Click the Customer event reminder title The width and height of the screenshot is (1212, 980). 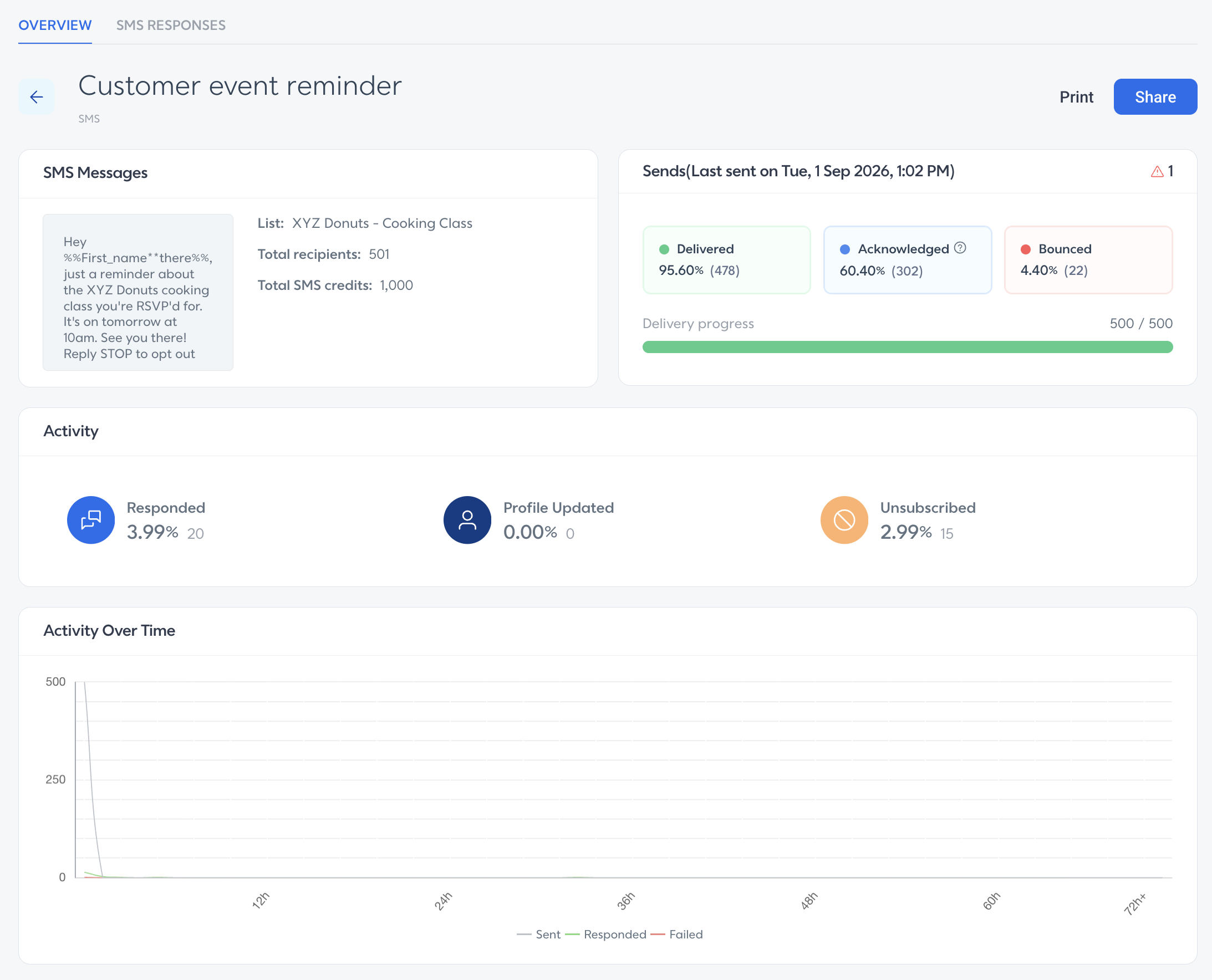[240, 86]
